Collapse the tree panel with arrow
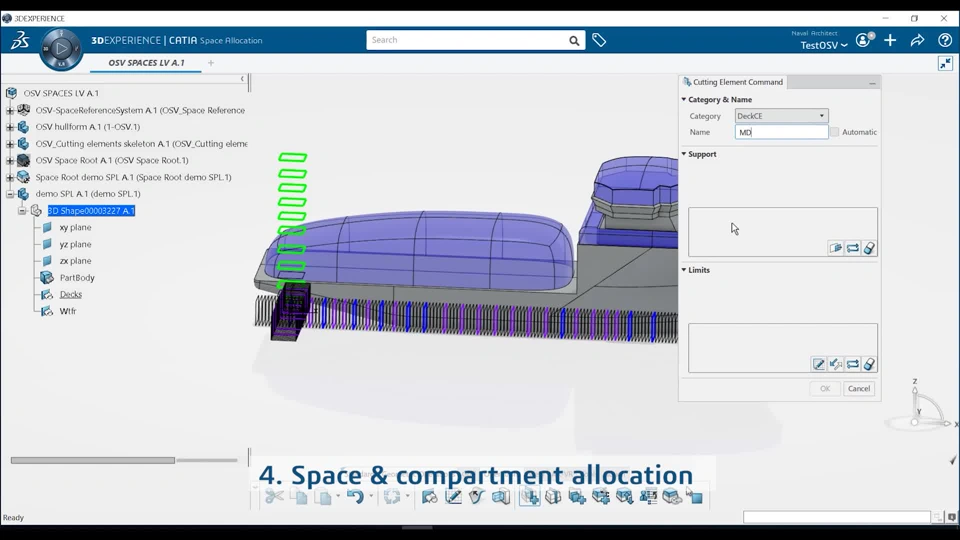 242,79
